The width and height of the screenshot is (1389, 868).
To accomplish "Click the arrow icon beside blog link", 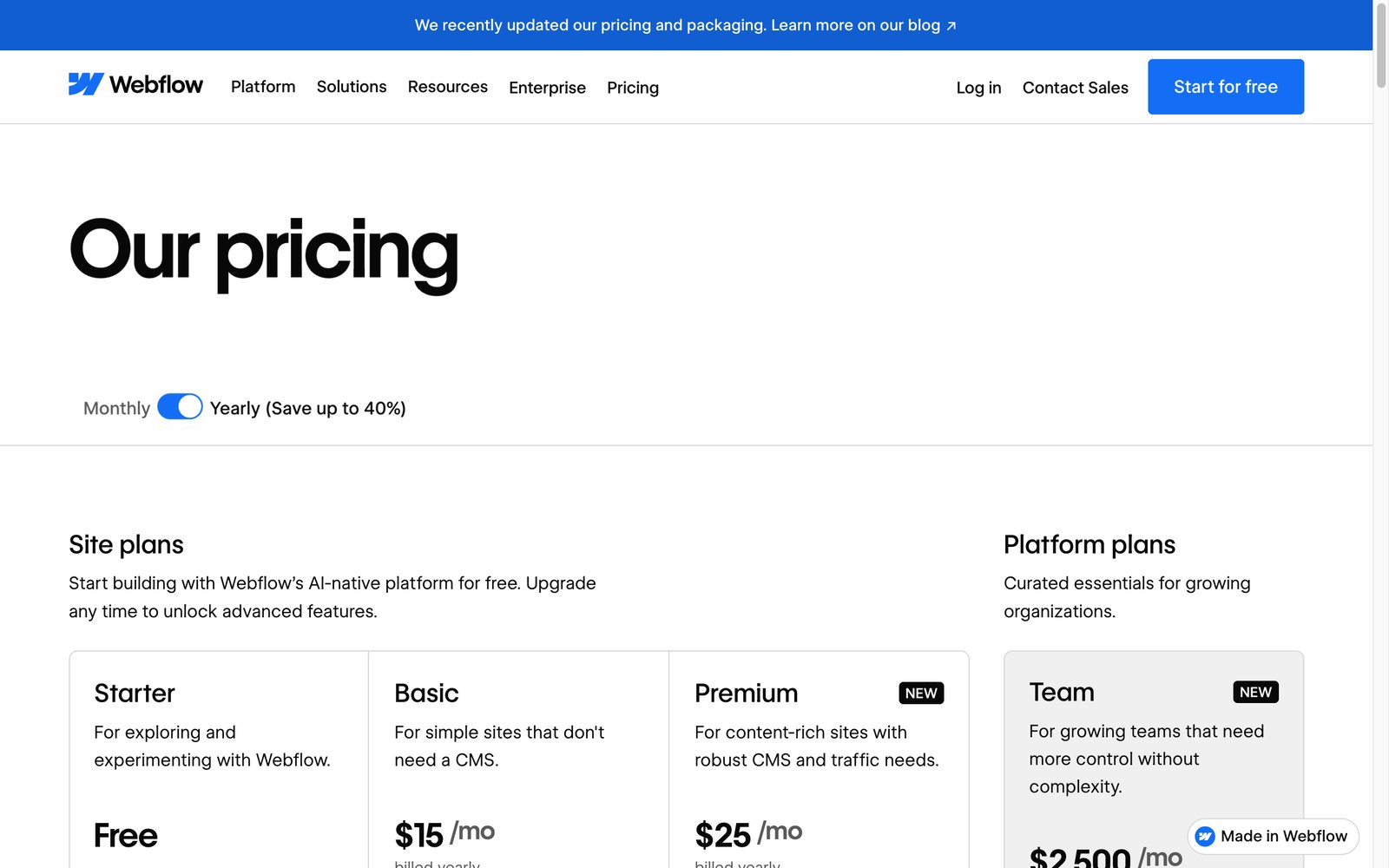I will (951, 26).
